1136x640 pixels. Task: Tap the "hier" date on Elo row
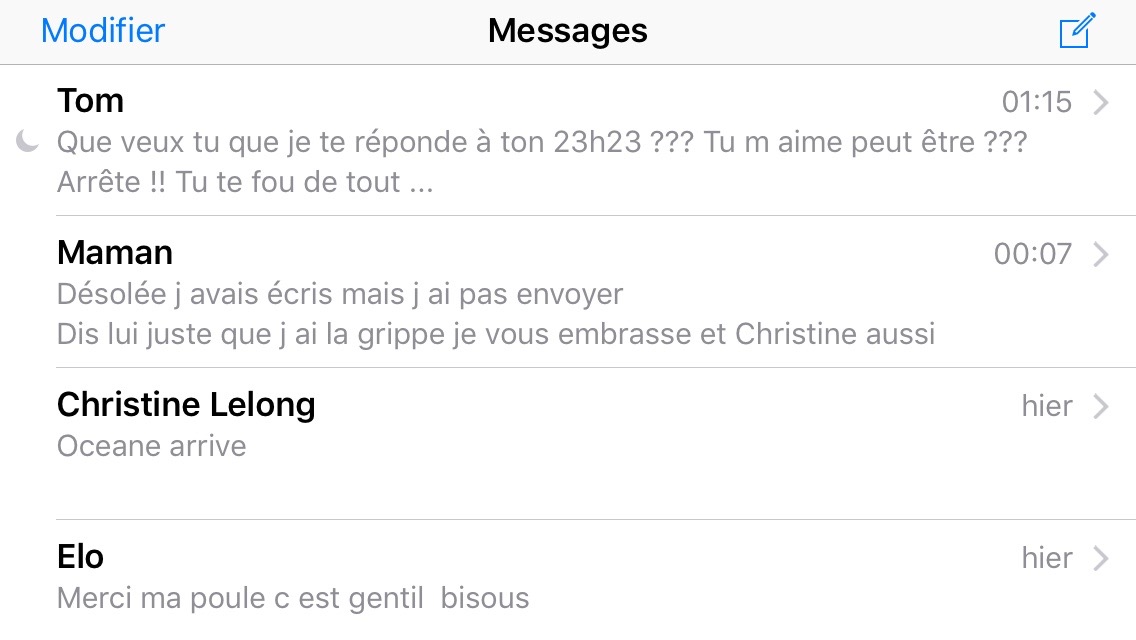(x=1047, y=558)
